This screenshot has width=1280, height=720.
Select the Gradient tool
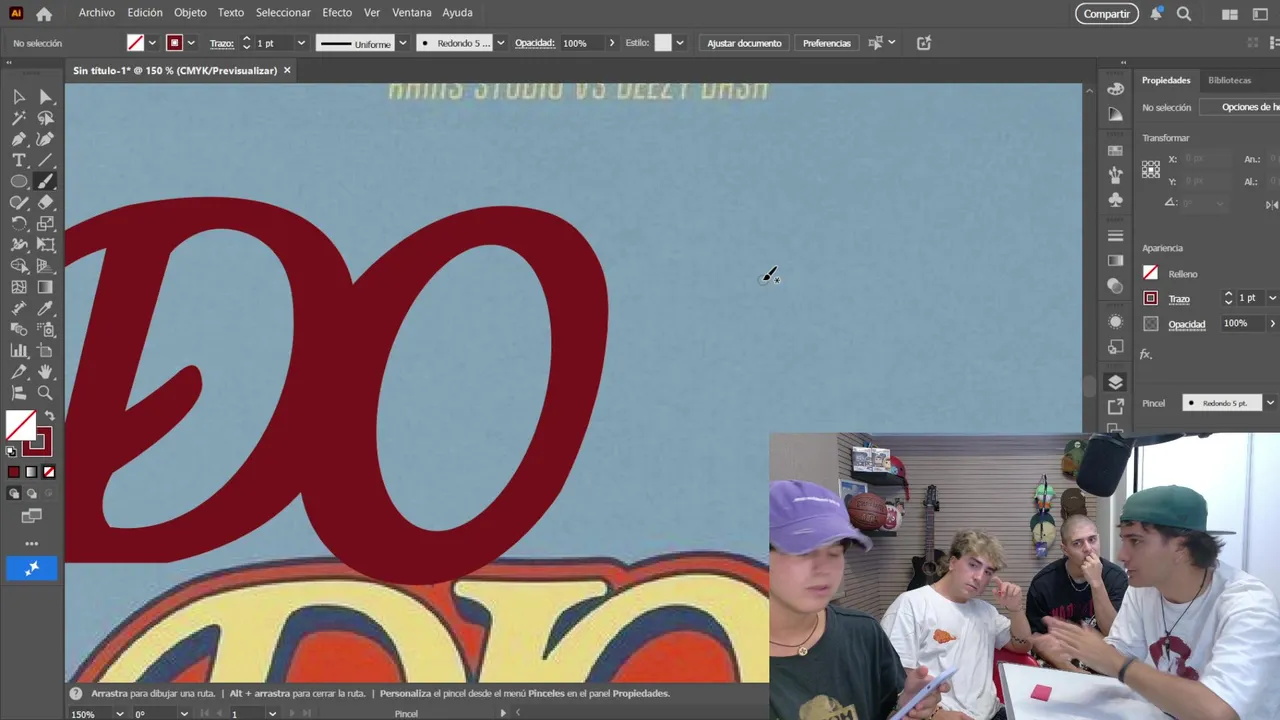pos(45,287)
